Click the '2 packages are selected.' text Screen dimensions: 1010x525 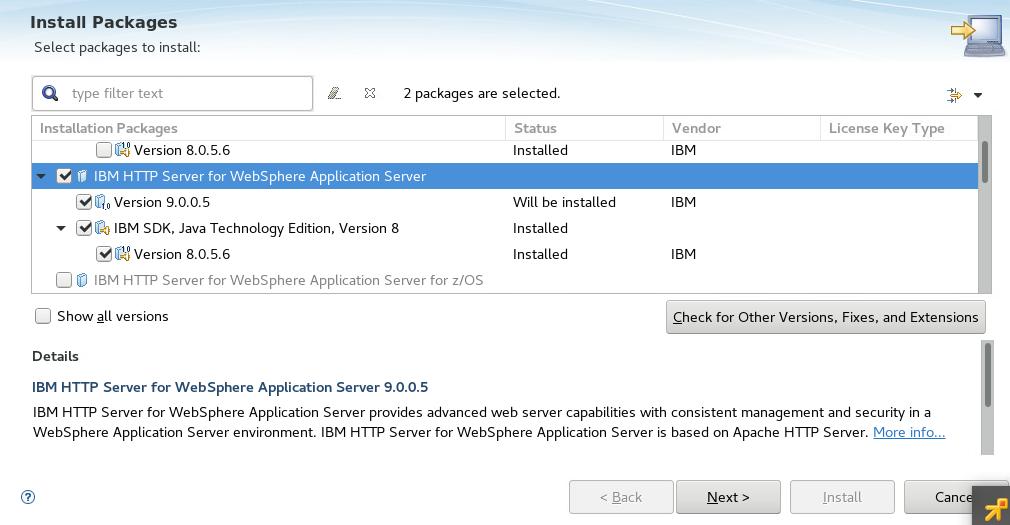[x=482, y=93]
